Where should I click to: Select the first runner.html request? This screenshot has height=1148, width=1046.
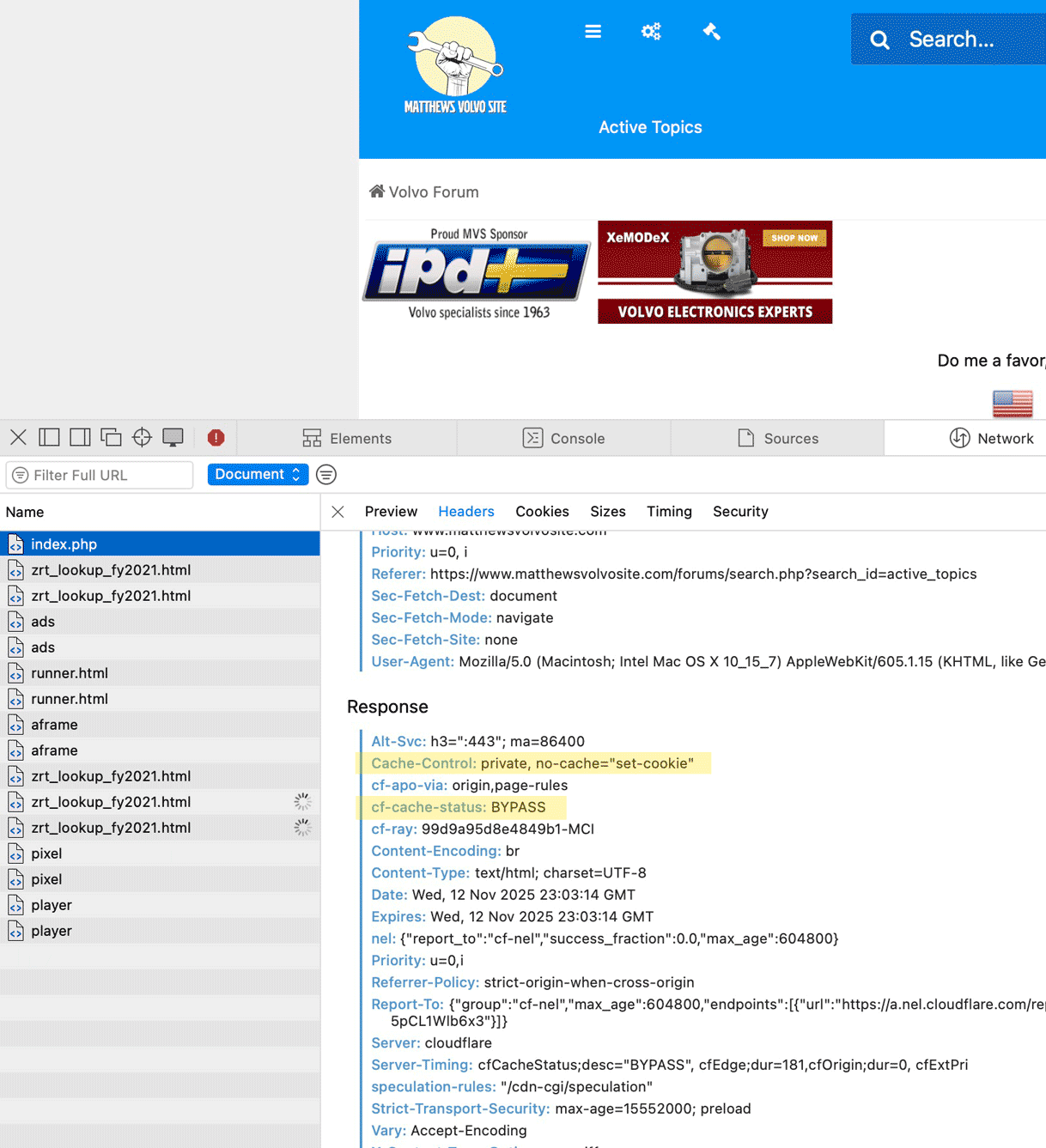[70, 673]
